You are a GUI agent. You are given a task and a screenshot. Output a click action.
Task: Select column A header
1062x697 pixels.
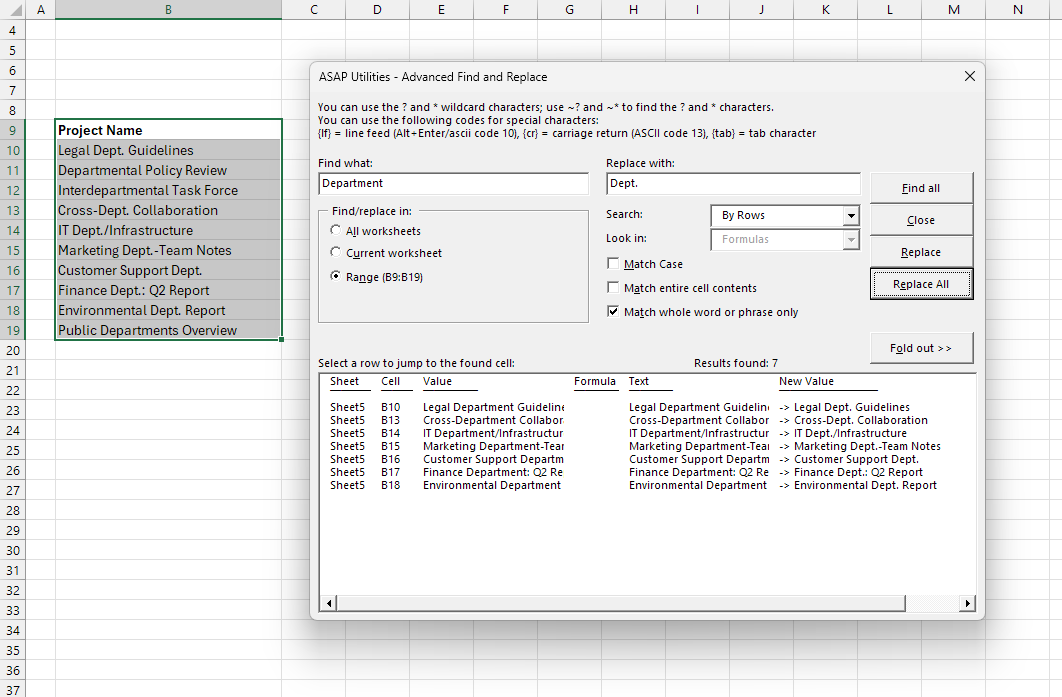(x=41, y=9)
